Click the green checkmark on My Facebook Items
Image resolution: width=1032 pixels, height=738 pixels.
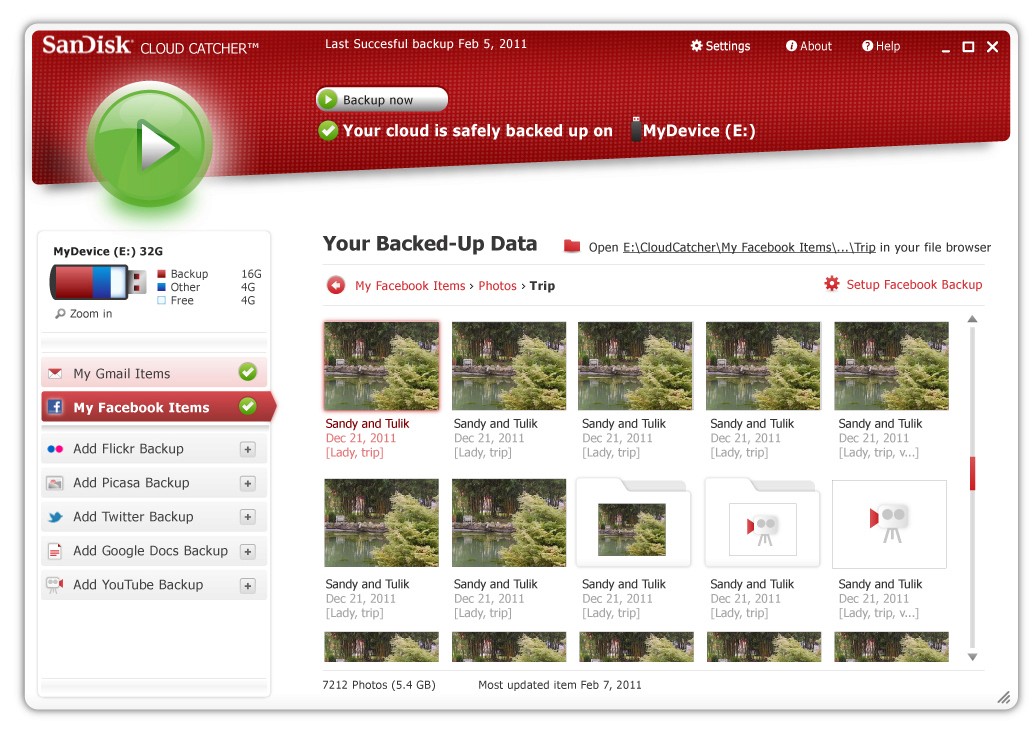(247, 406)
